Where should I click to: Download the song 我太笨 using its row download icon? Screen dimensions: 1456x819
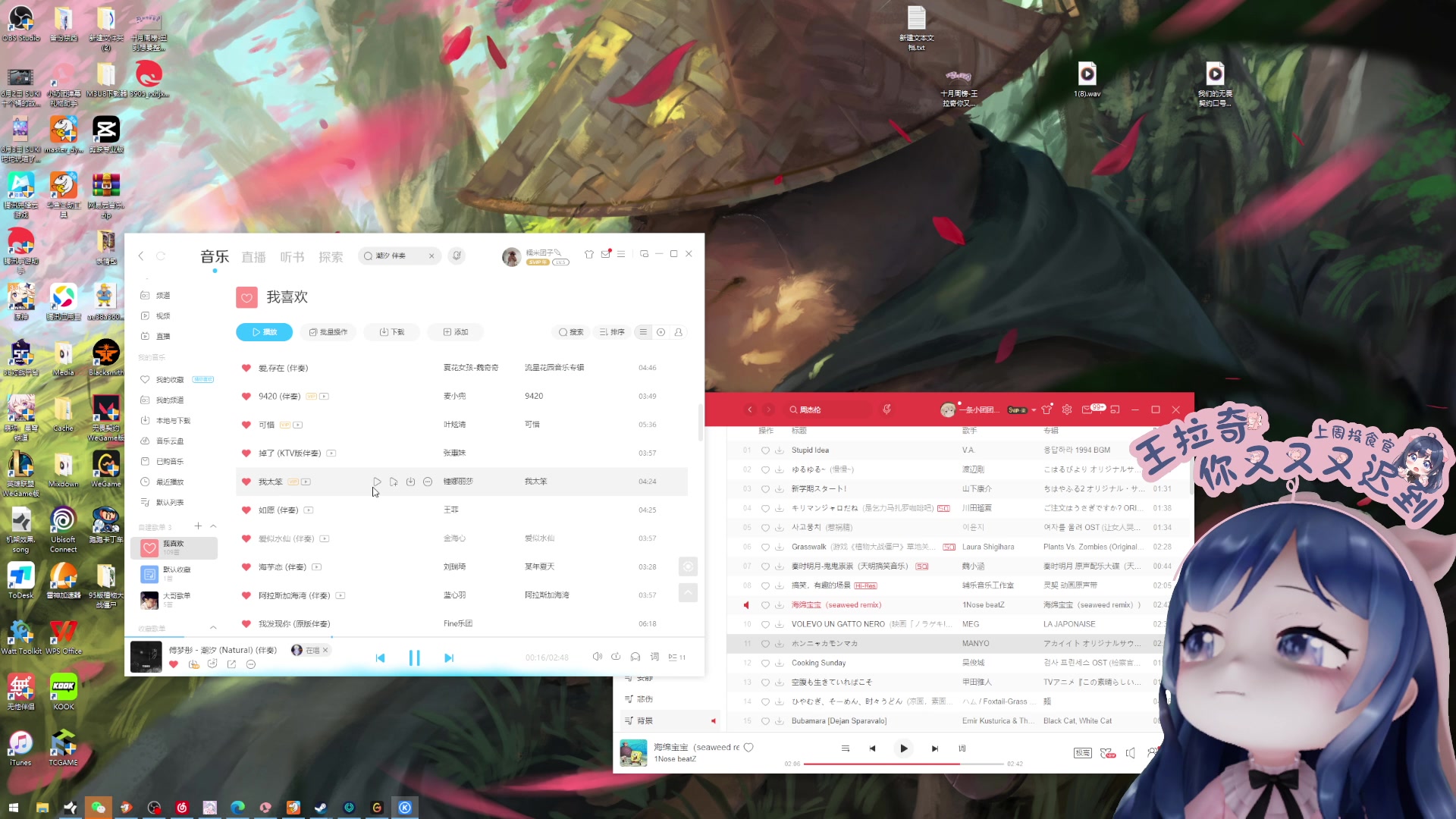[x=410, y=482]
